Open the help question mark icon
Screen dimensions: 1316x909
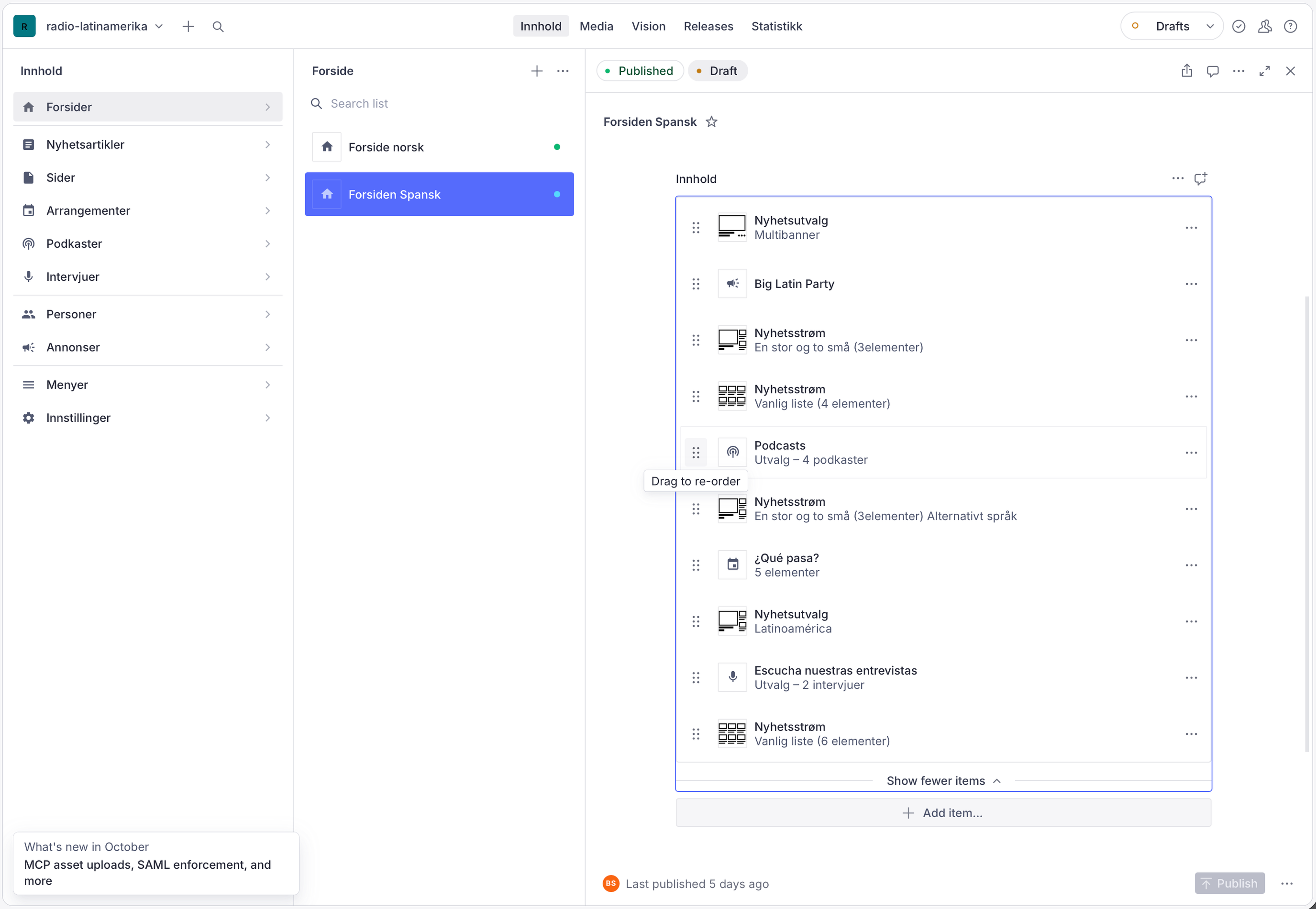1290,26
